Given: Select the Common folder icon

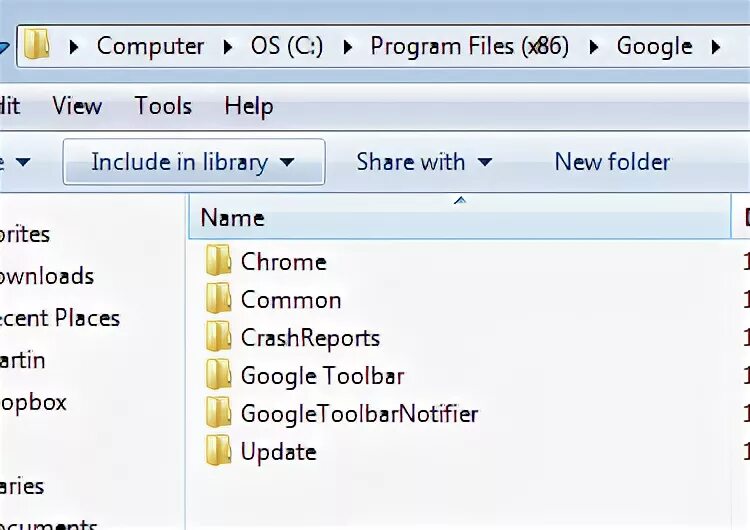Looking at the screenshot, I should pyautogui.click(x=219, y=298).
